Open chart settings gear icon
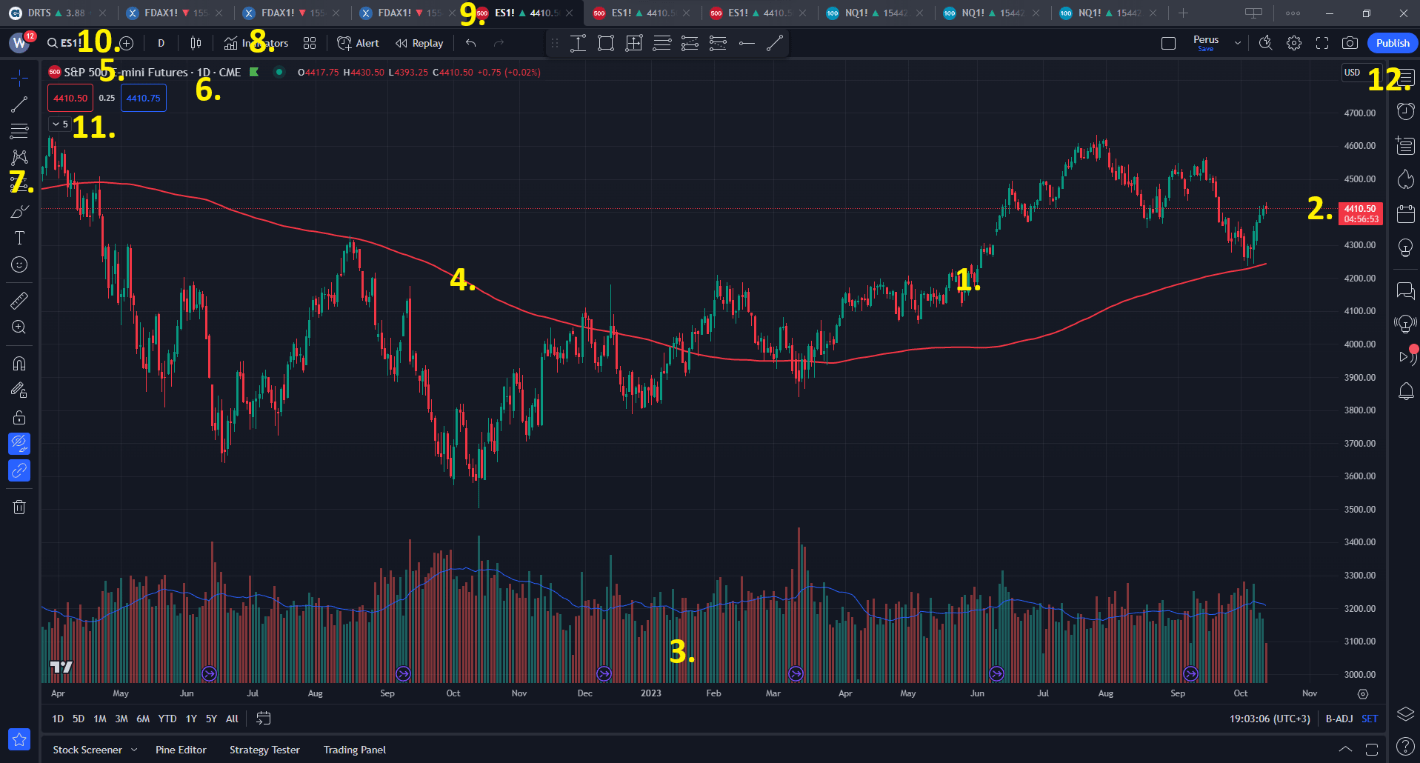Screen dimensions: 1420x763 click(1294, 43)
